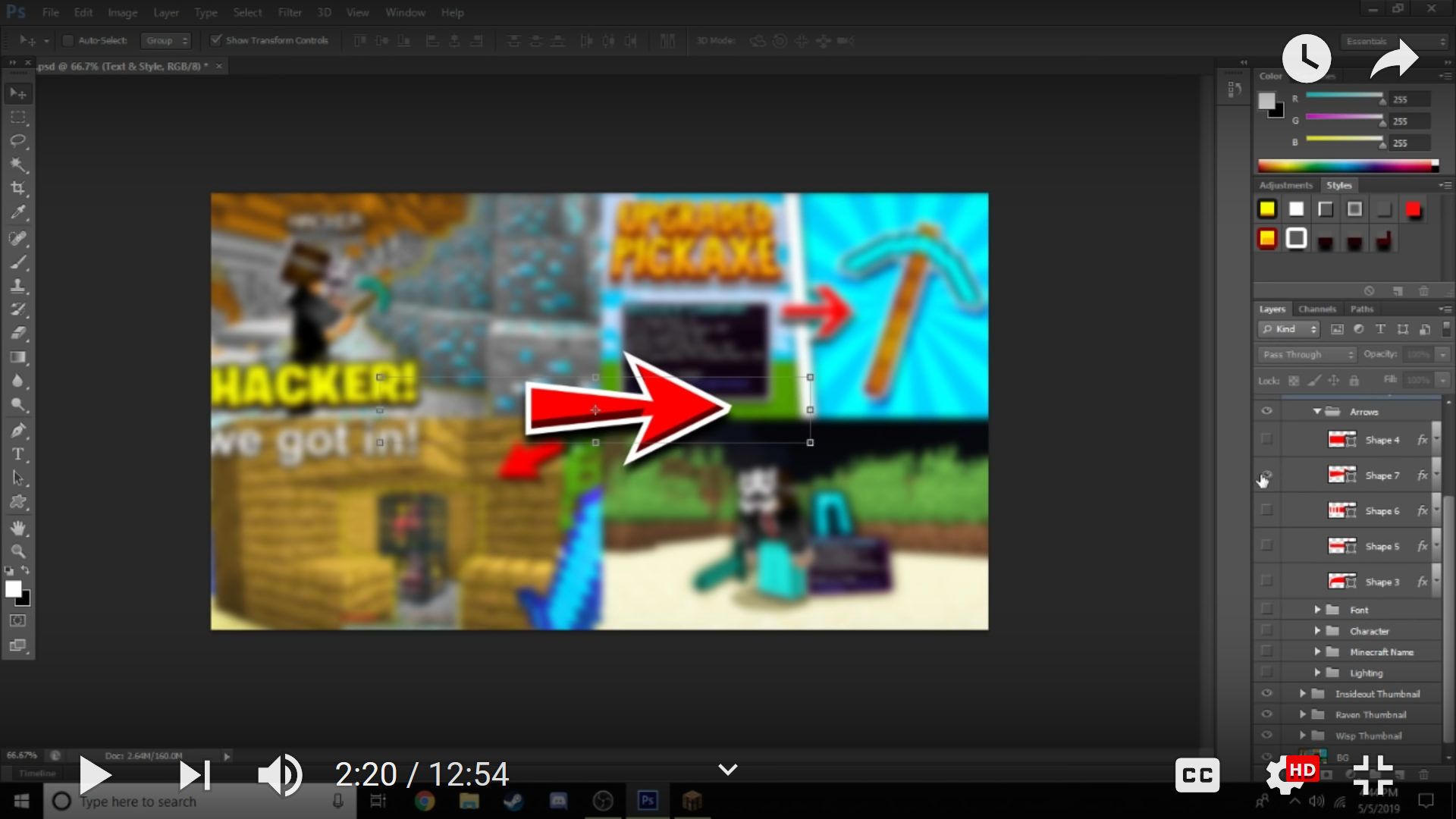Toggle the Auto-Select checkbox
The height and width of the screenshot is (819, 1456).
(x=67, y=40)
